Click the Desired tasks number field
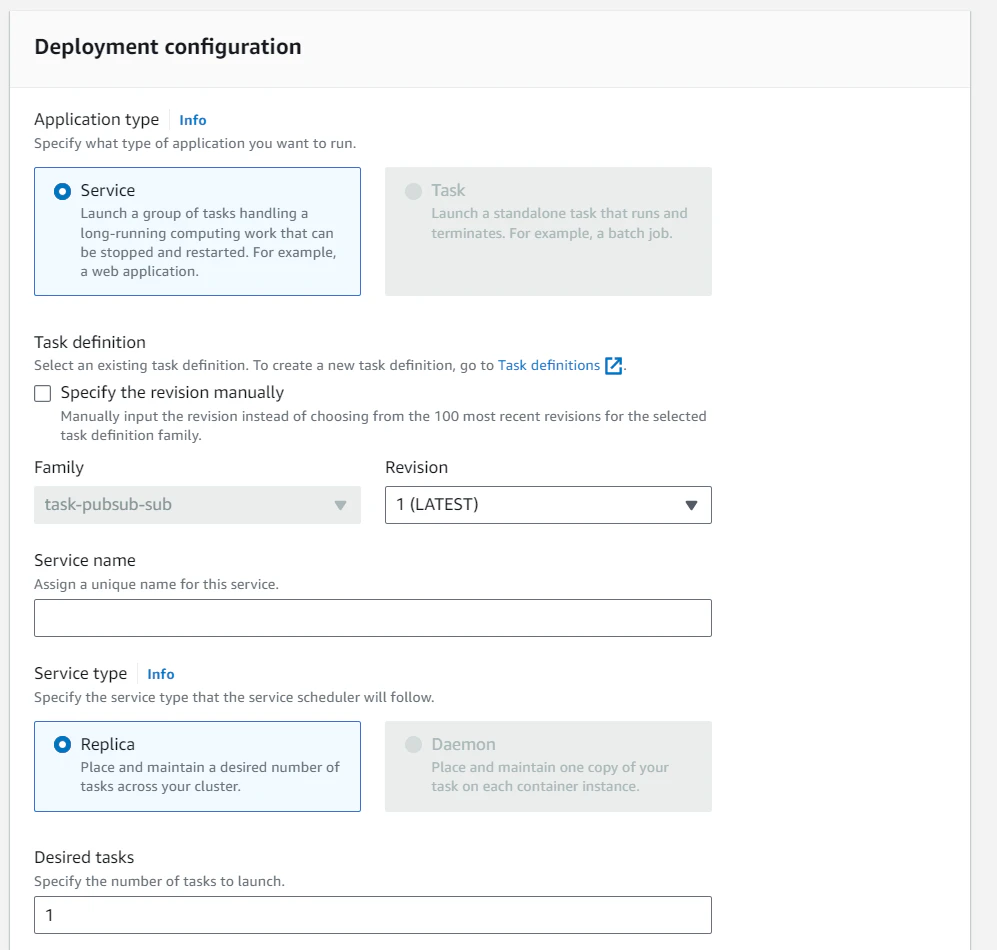Screen dimensions: 997x950 (x=373, y=916)
